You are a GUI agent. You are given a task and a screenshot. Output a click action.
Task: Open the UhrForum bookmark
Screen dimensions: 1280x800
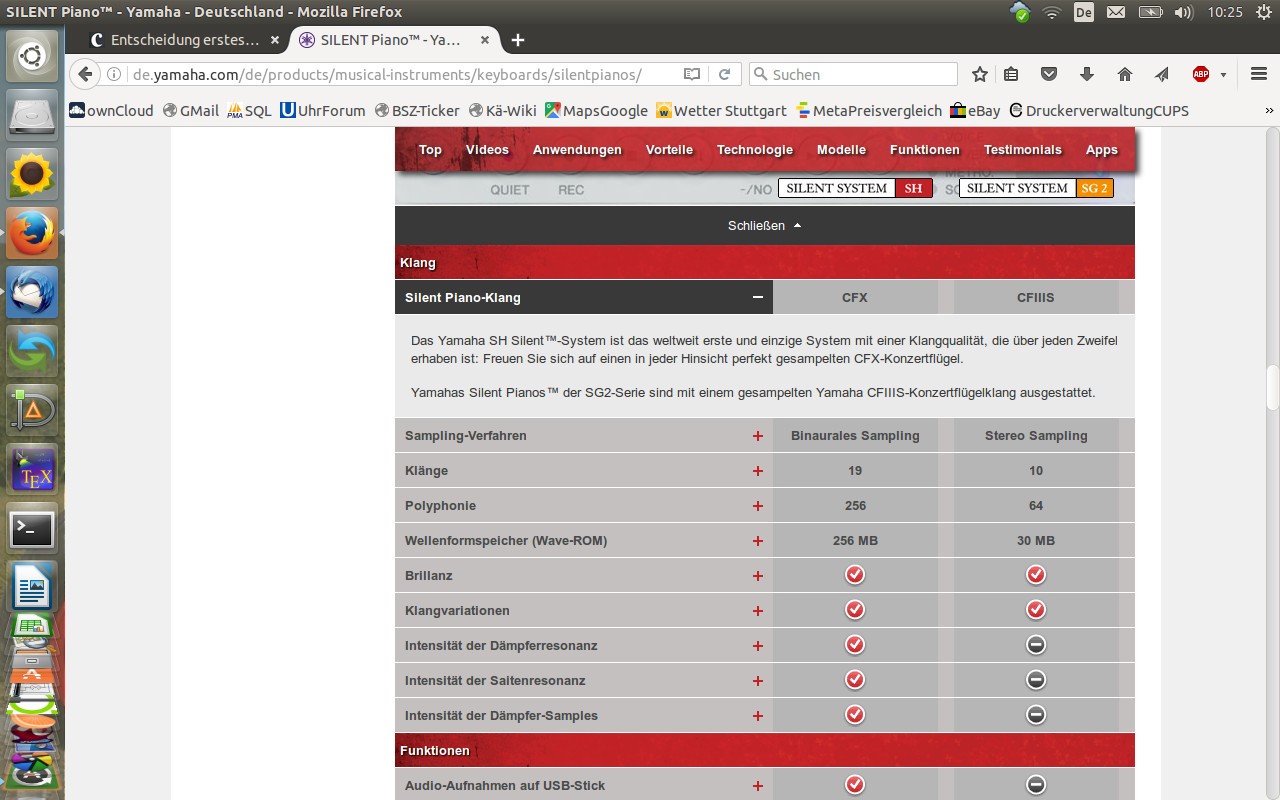click(x=323, y=111)
